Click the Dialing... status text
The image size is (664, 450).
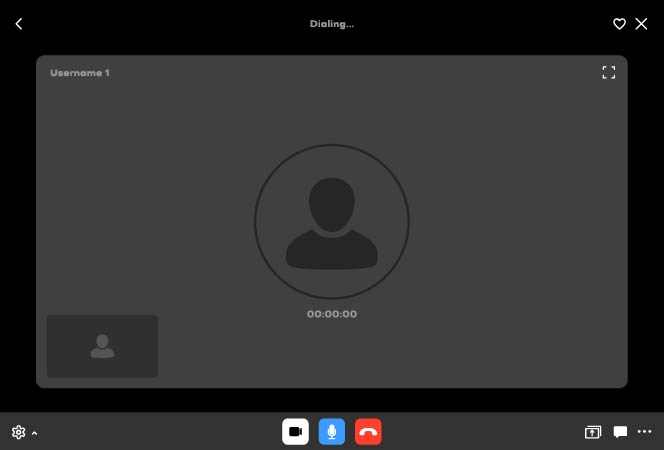tap(332, 24)
